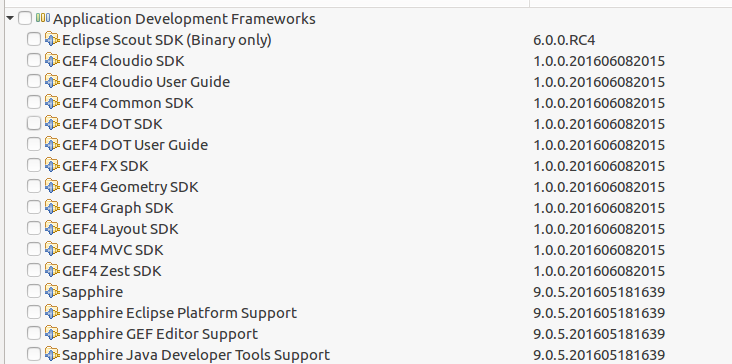This screenshot has height=364, width=732.
Task: Click the Application Development Frameworks category icon
Action: pos(43,18)
